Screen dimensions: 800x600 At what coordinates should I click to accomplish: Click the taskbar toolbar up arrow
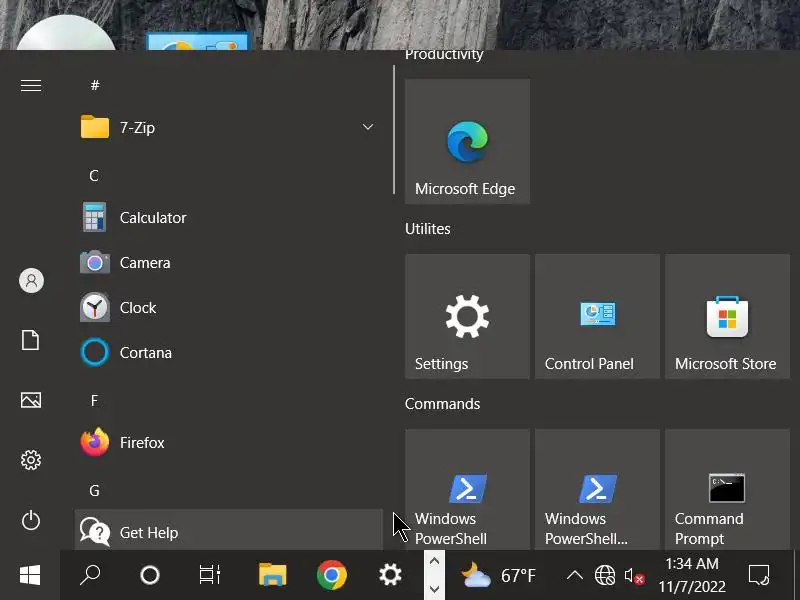coord(434,562)
